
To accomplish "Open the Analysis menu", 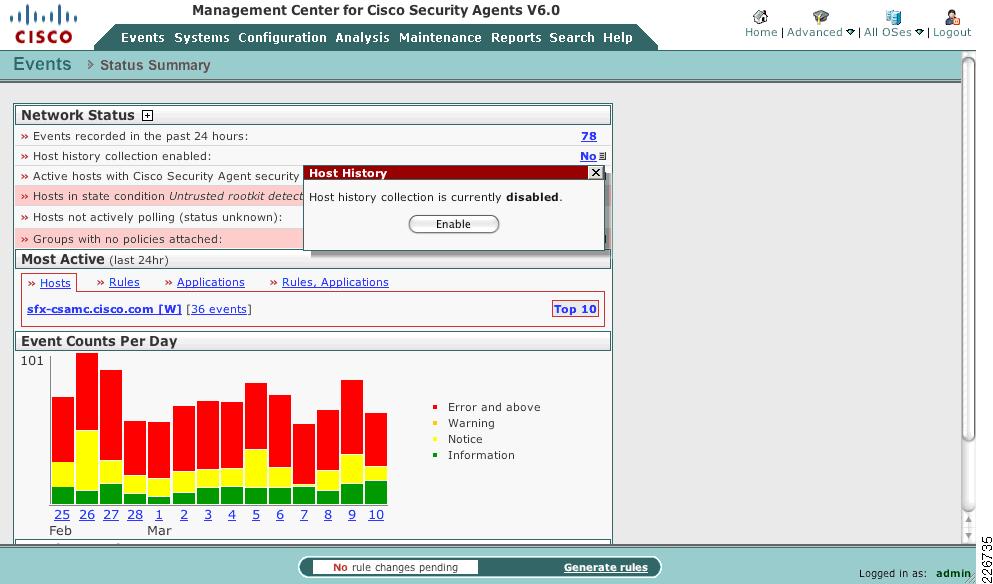I will (362, 38).
